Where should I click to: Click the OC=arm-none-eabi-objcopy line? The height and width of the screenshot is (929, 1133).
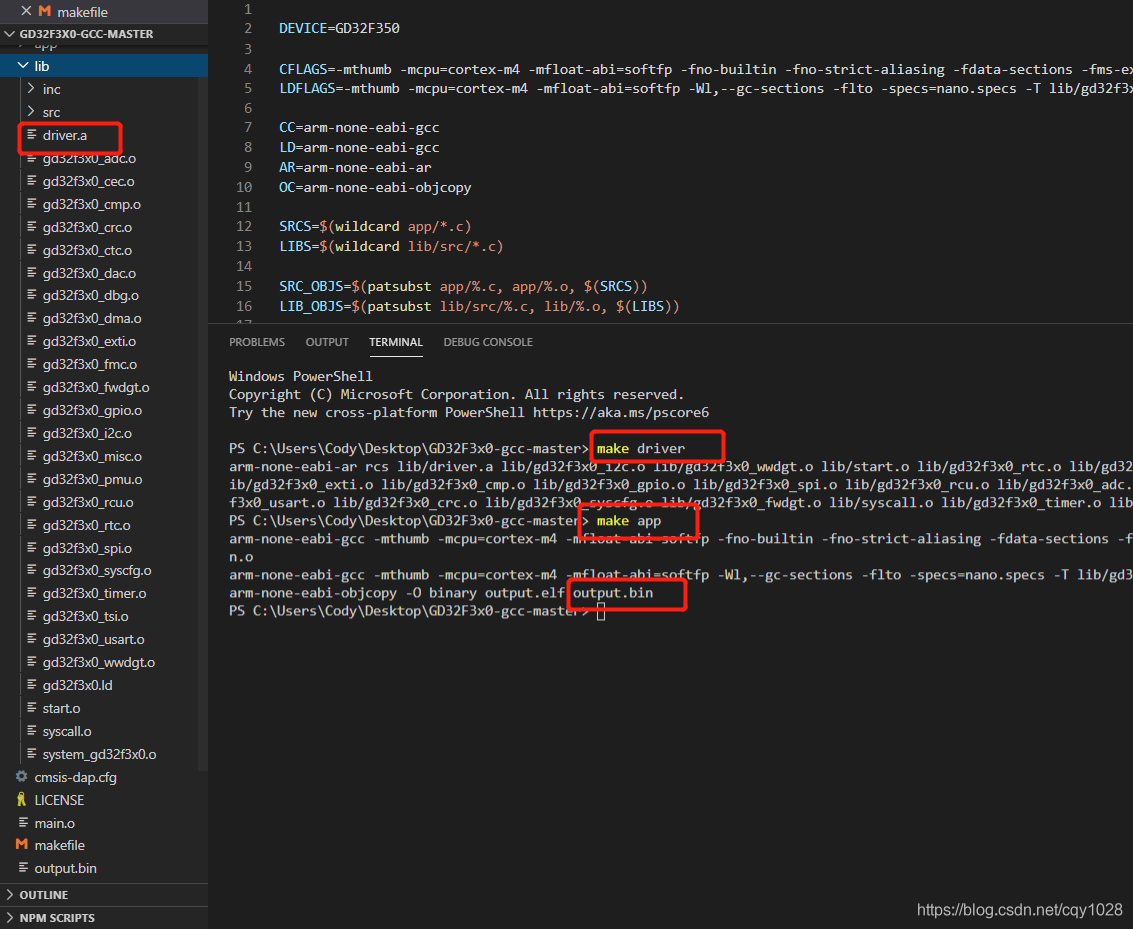[375, 187]
